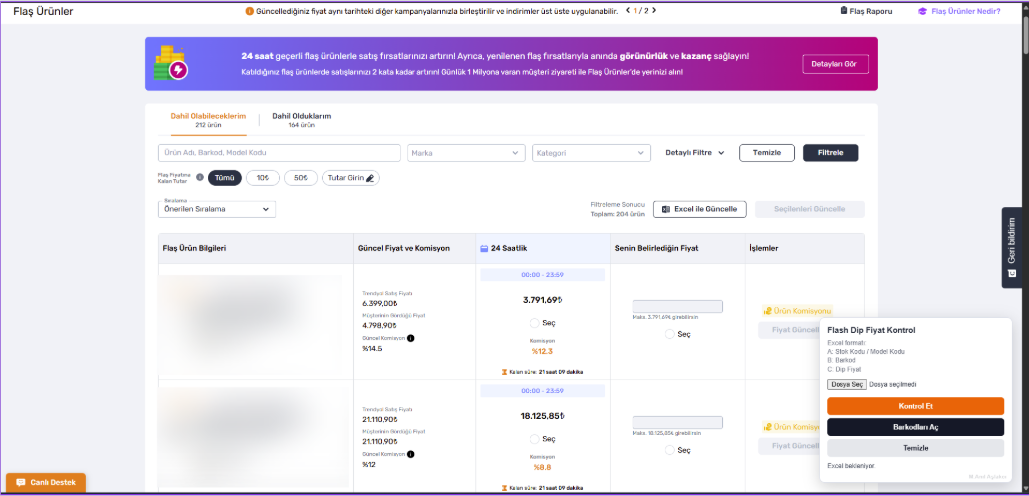Choose the 50₺ remaining amount filter
The height and width of the screenshot is (496, 1029).
pos(301,178)
